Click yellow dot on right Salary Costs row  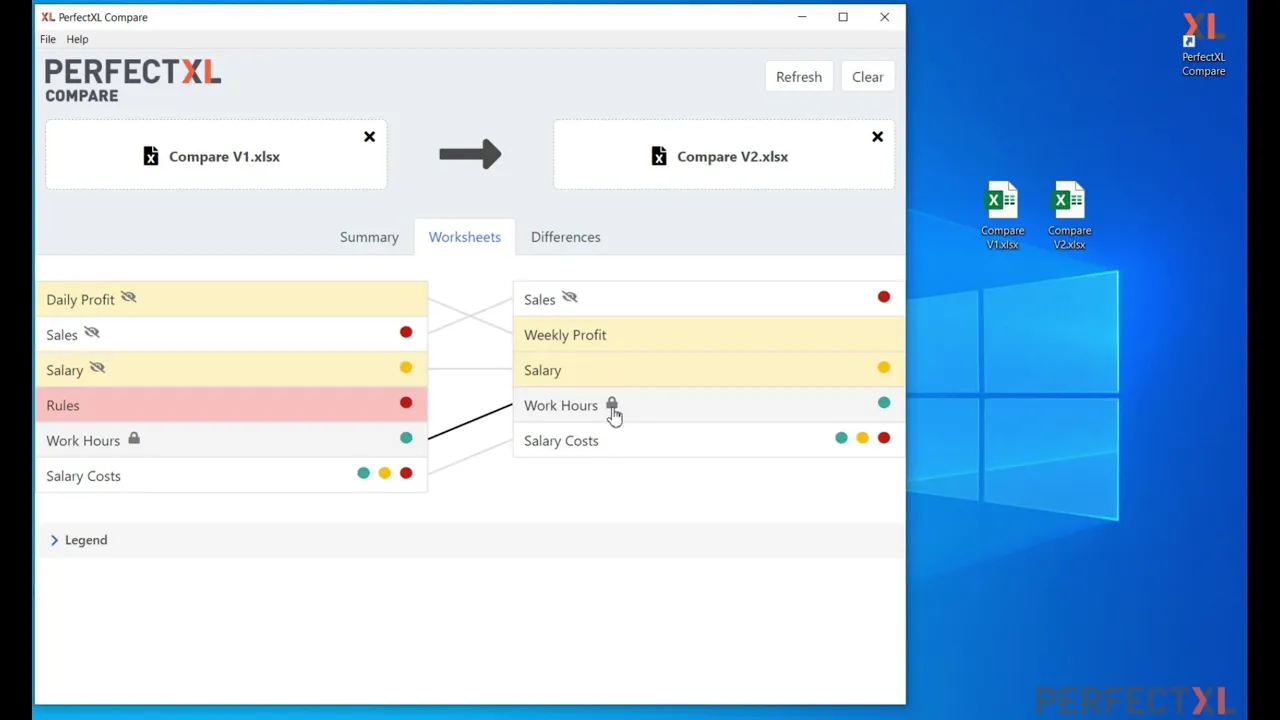click(863, 438)
